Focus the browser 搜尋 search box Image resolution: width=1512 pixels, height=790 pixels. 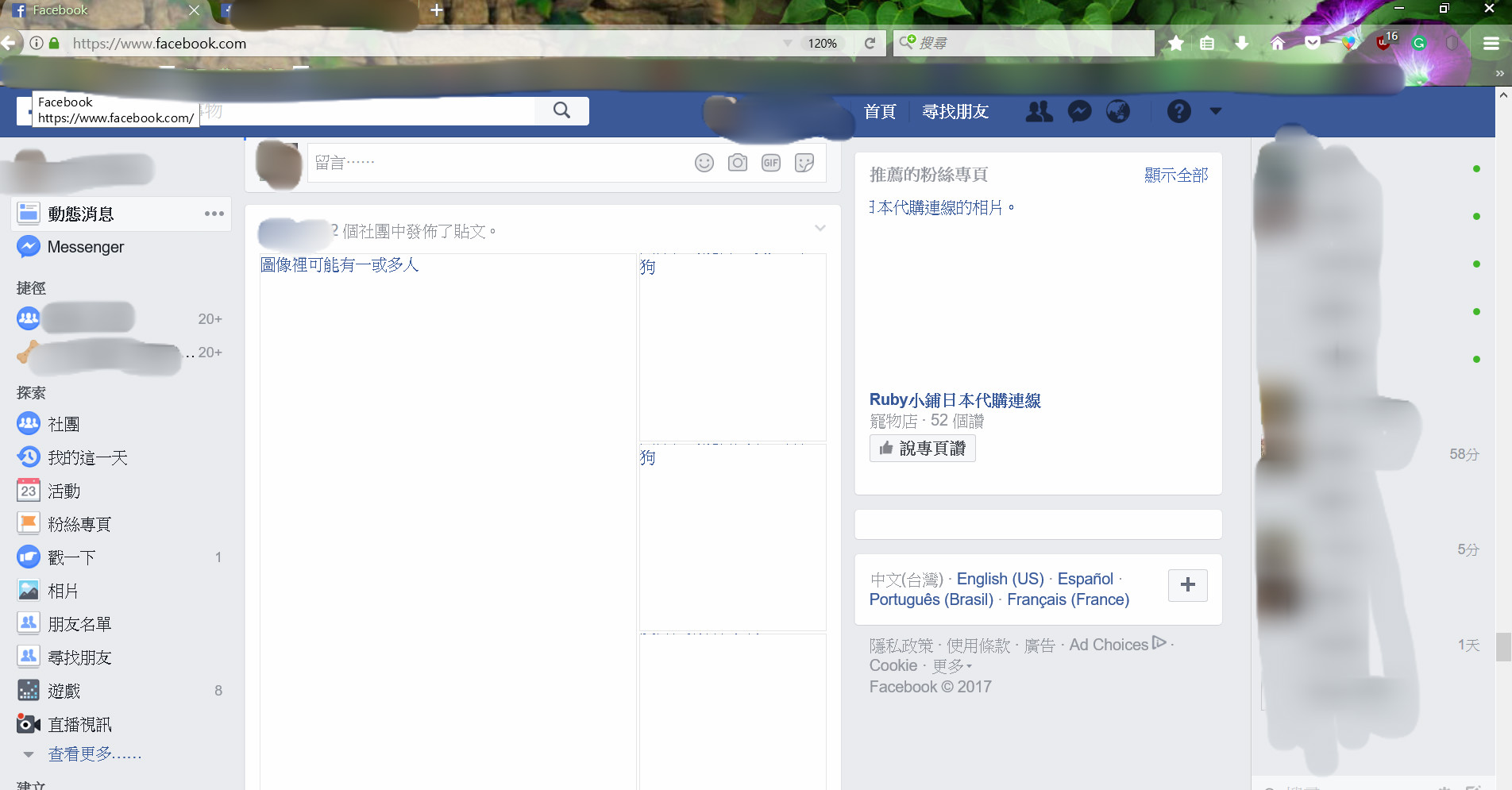tap(1024, 44)
